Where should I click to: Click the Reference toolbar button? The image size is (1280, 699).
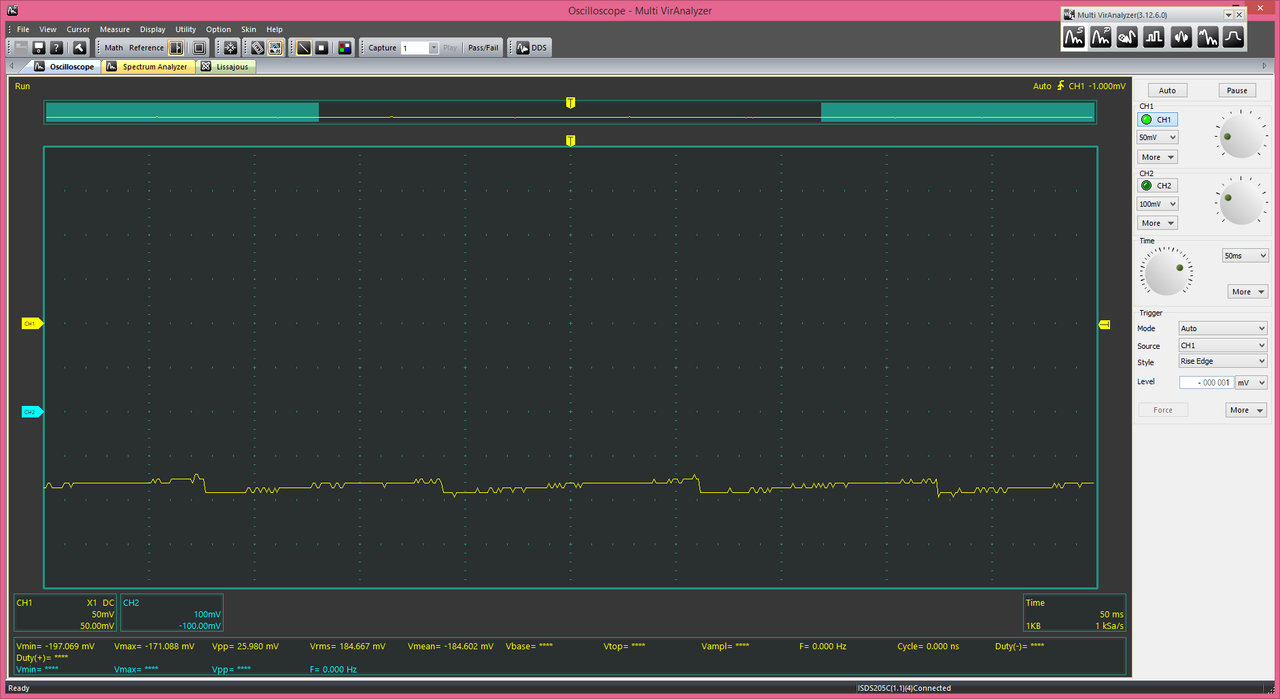pyautogui.click(x=146, y=47)
